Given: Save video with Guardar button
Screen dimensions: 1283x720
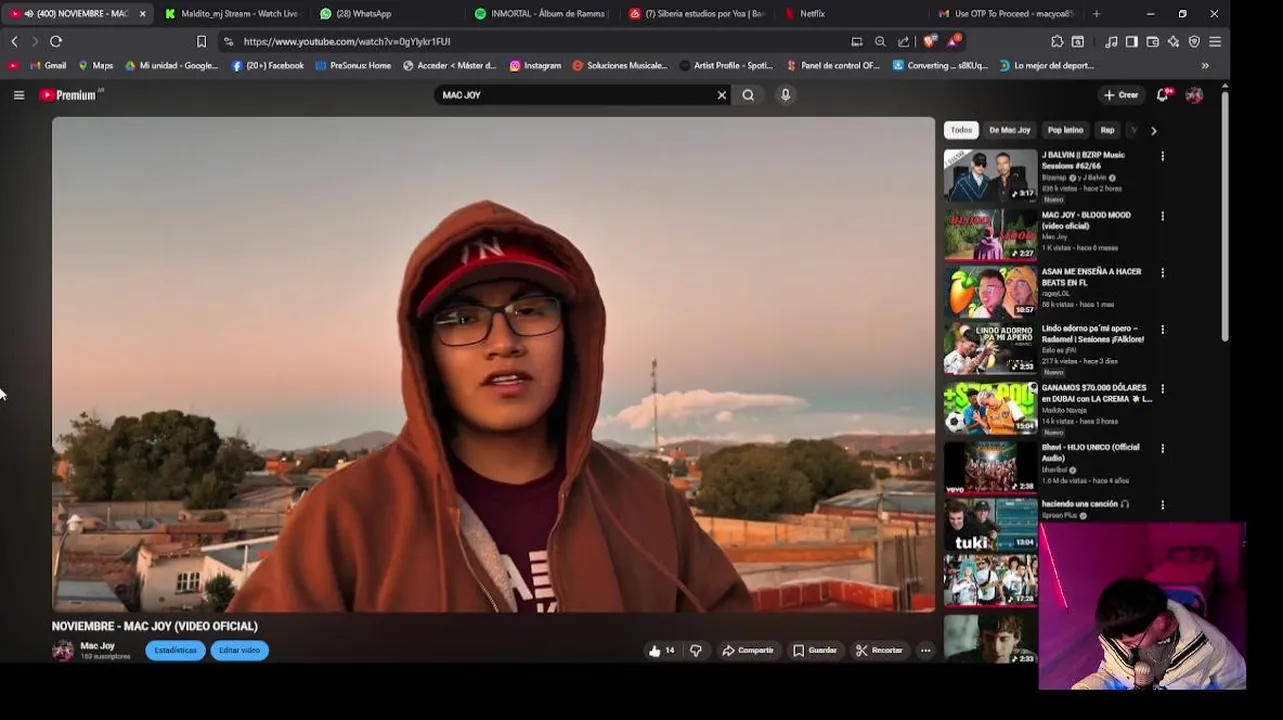Looking at the screenshot, I should coord(815,650).
